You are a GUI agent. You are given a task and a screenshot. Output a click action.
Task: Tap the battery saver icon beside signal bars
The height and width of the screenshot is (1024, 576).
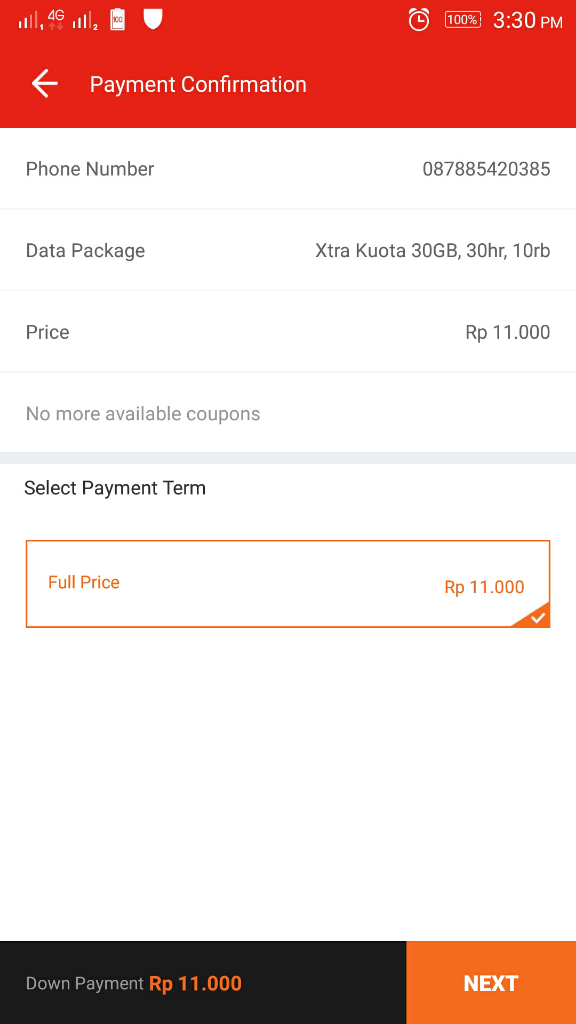point(117,18)
